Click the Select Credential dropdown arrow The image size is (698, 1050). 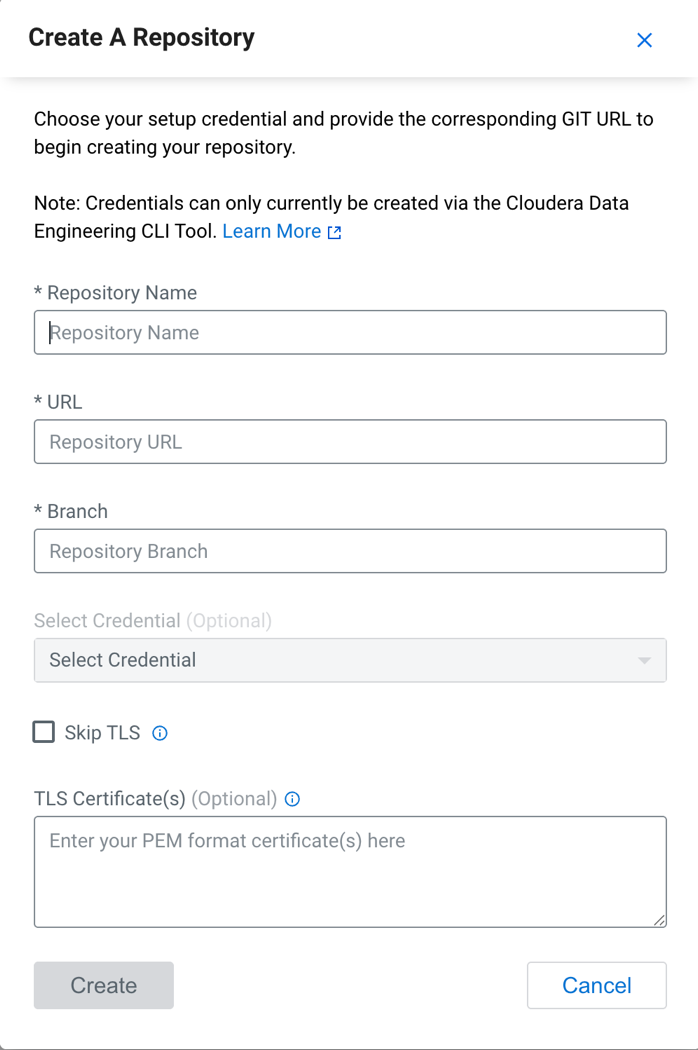pos(644,660)
